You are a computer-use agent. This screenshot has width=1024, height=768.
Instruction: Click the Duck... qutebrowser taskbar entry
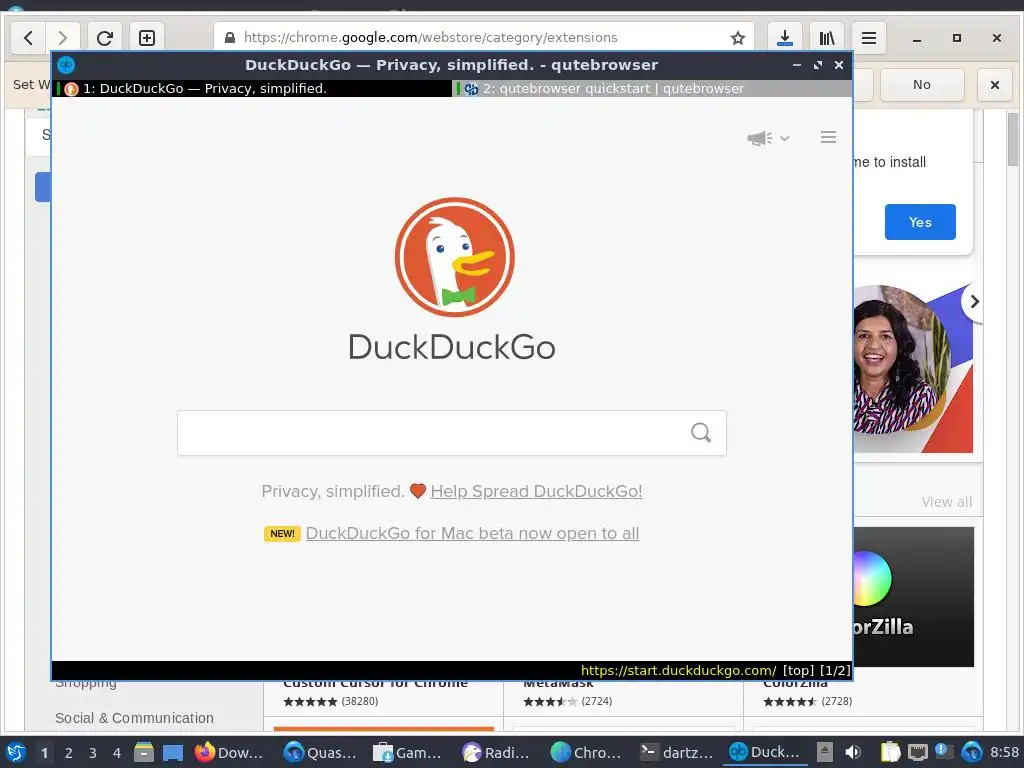(765, 752)
